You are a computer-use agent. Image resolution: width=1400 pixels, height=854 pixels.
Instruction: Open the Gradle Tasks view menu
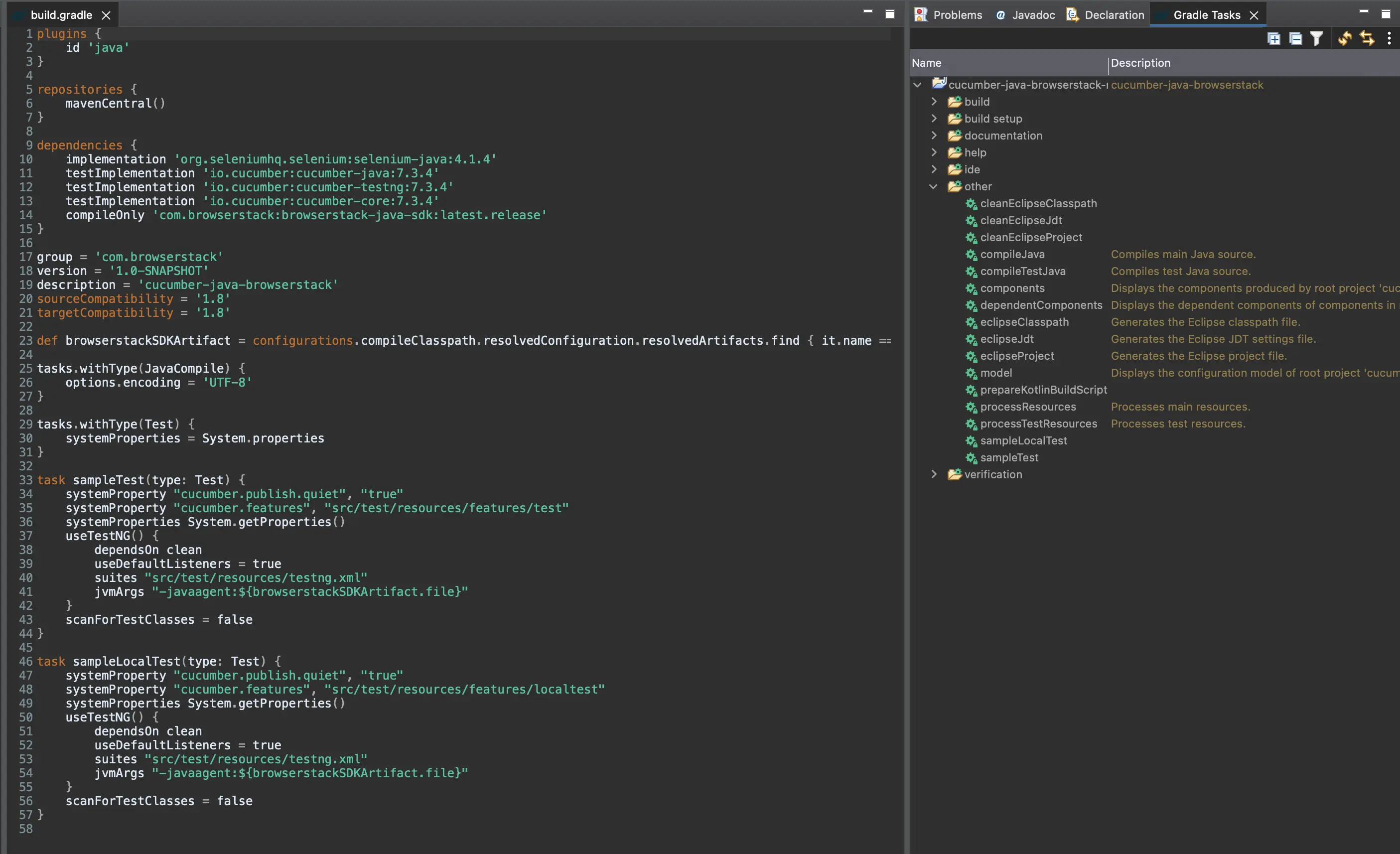(1389, 38)
